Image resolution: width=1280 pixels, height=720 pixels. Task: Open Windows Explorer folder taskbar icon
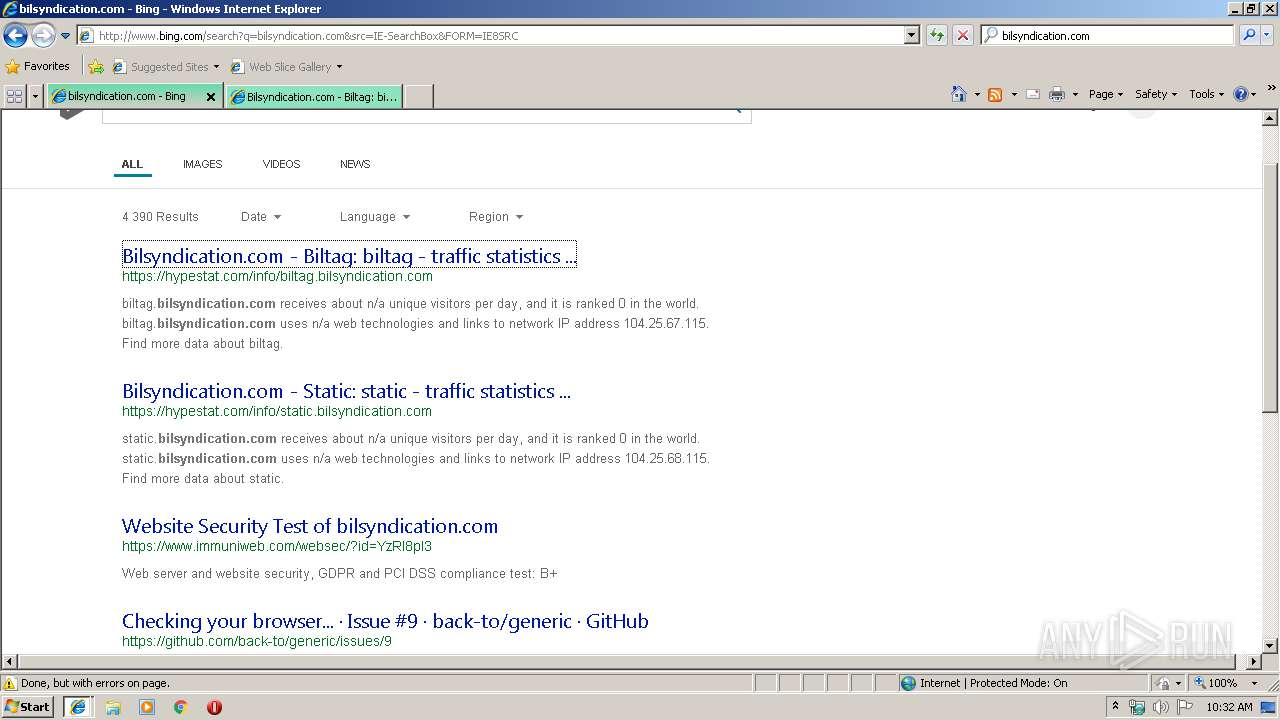(x=113, y=707)
